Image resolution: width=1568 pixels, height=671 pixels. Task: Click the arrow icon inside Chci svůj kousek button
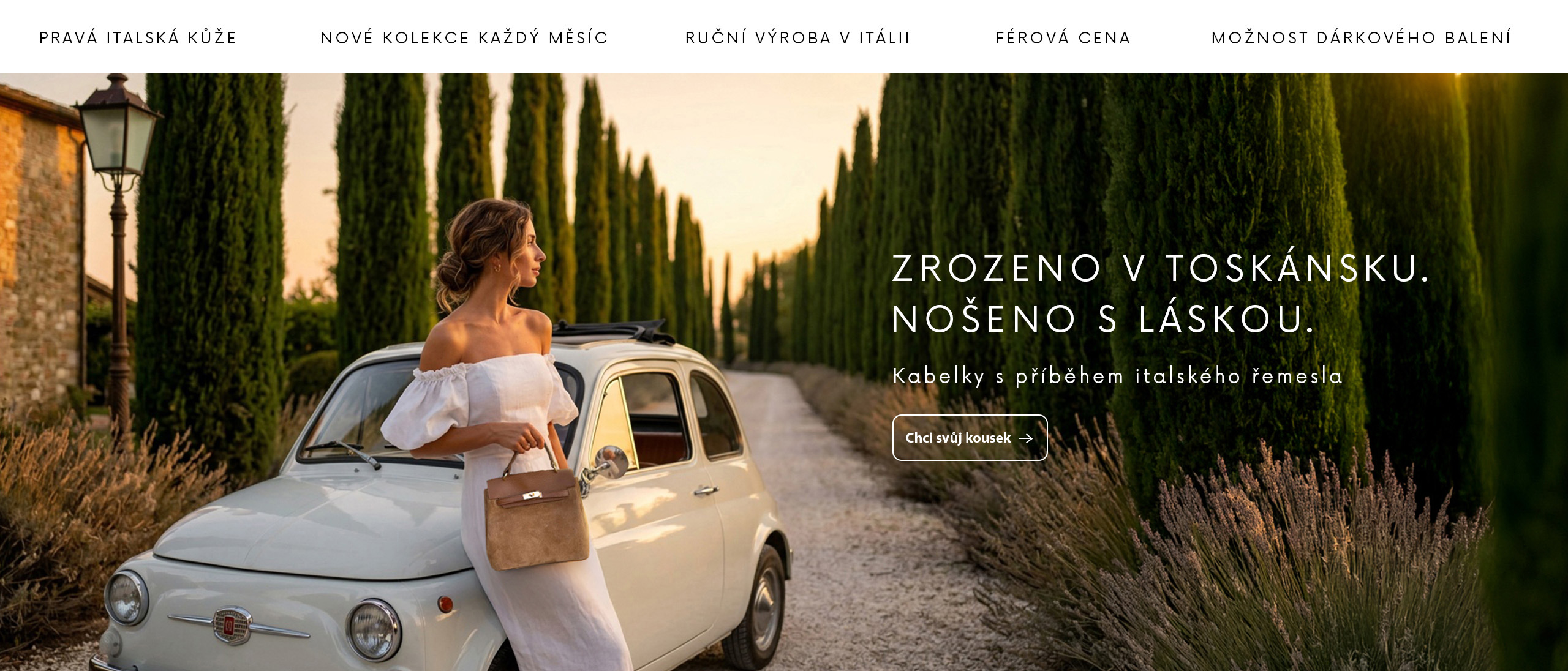(x=1026, y=438)
